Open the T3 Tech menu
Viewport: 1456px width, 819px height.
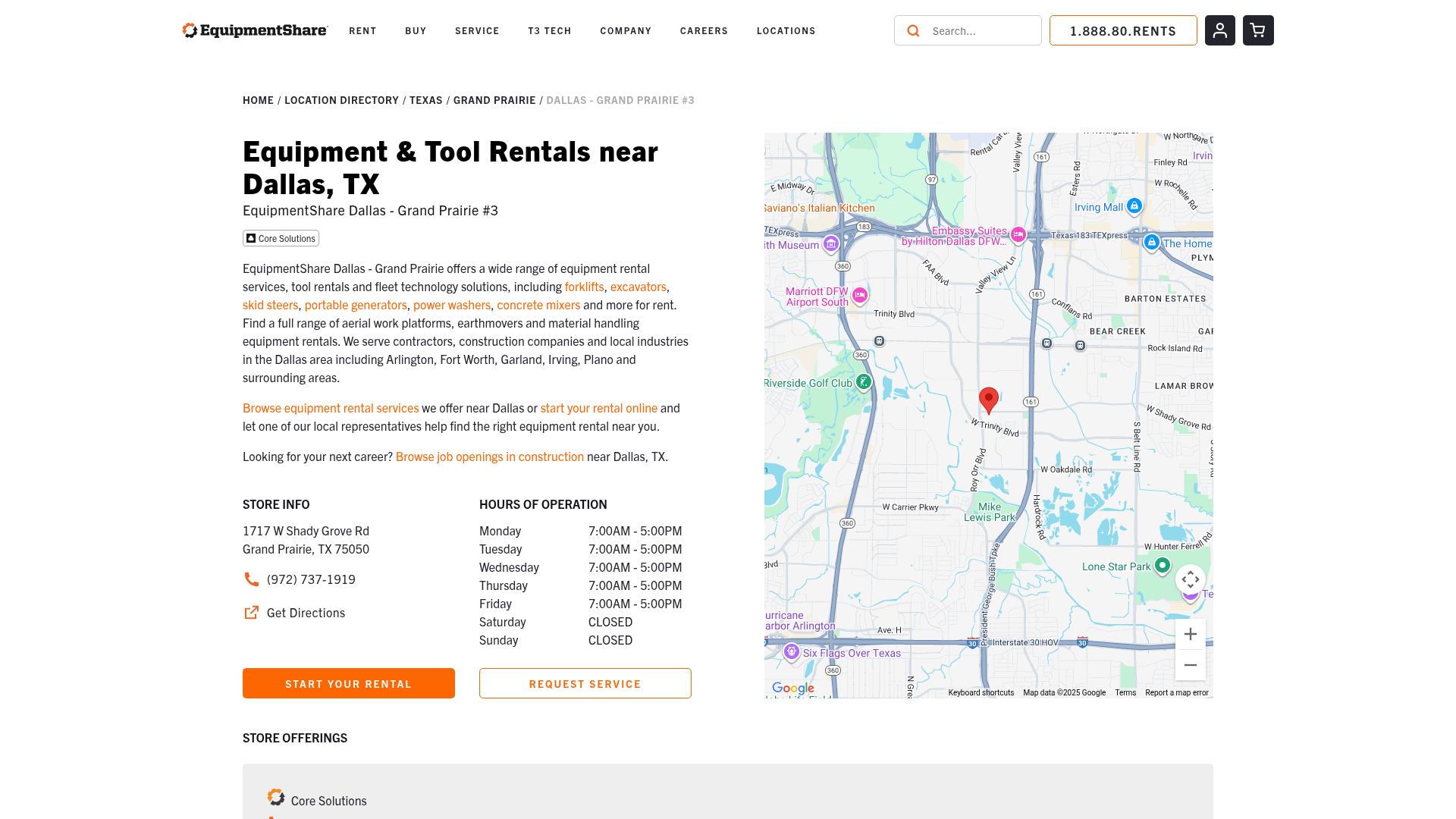coord(549,31)
